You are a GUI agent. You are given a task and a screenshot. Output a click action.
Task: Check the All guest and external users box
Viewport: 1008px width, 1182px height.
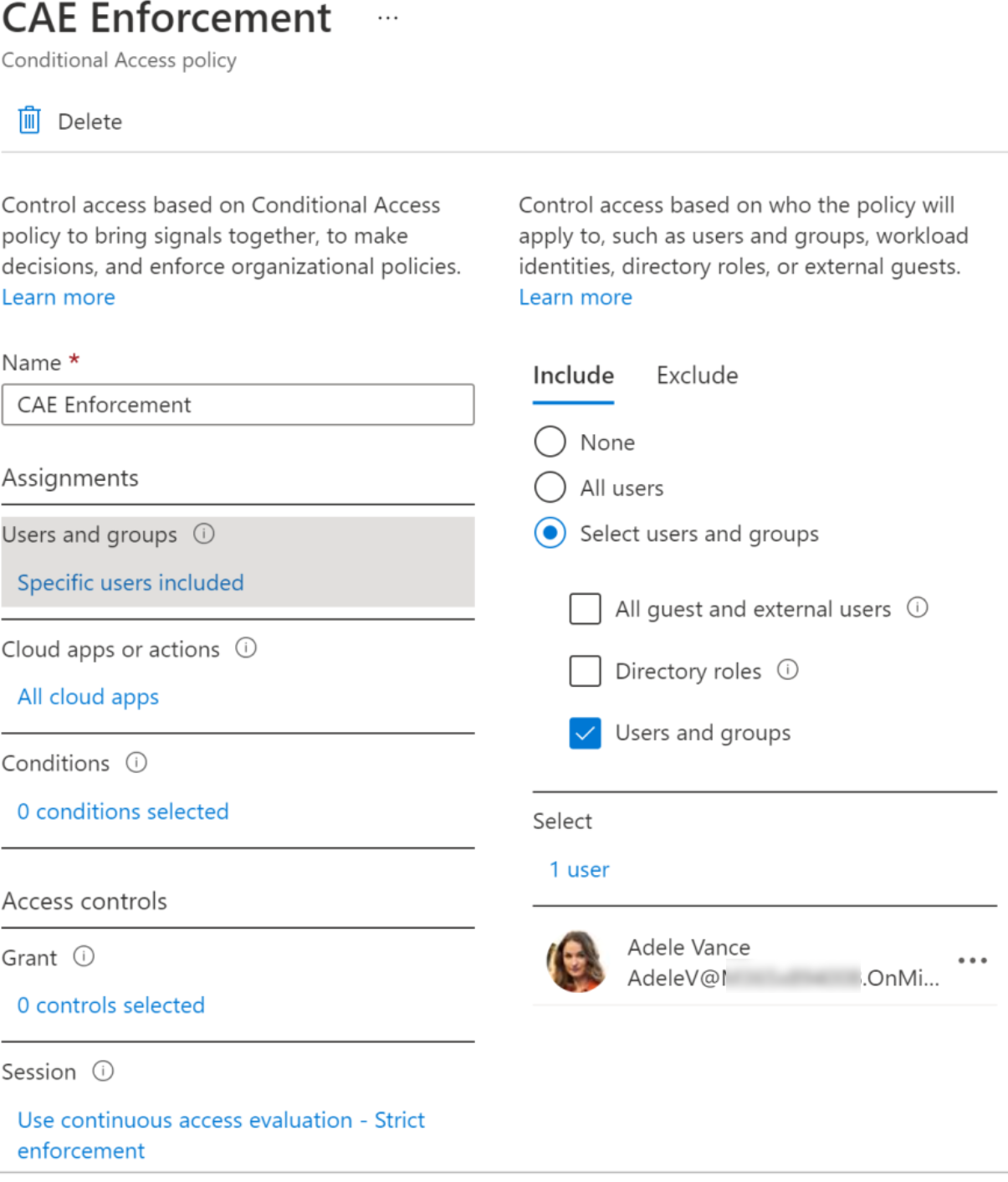(x=585, y=608)
